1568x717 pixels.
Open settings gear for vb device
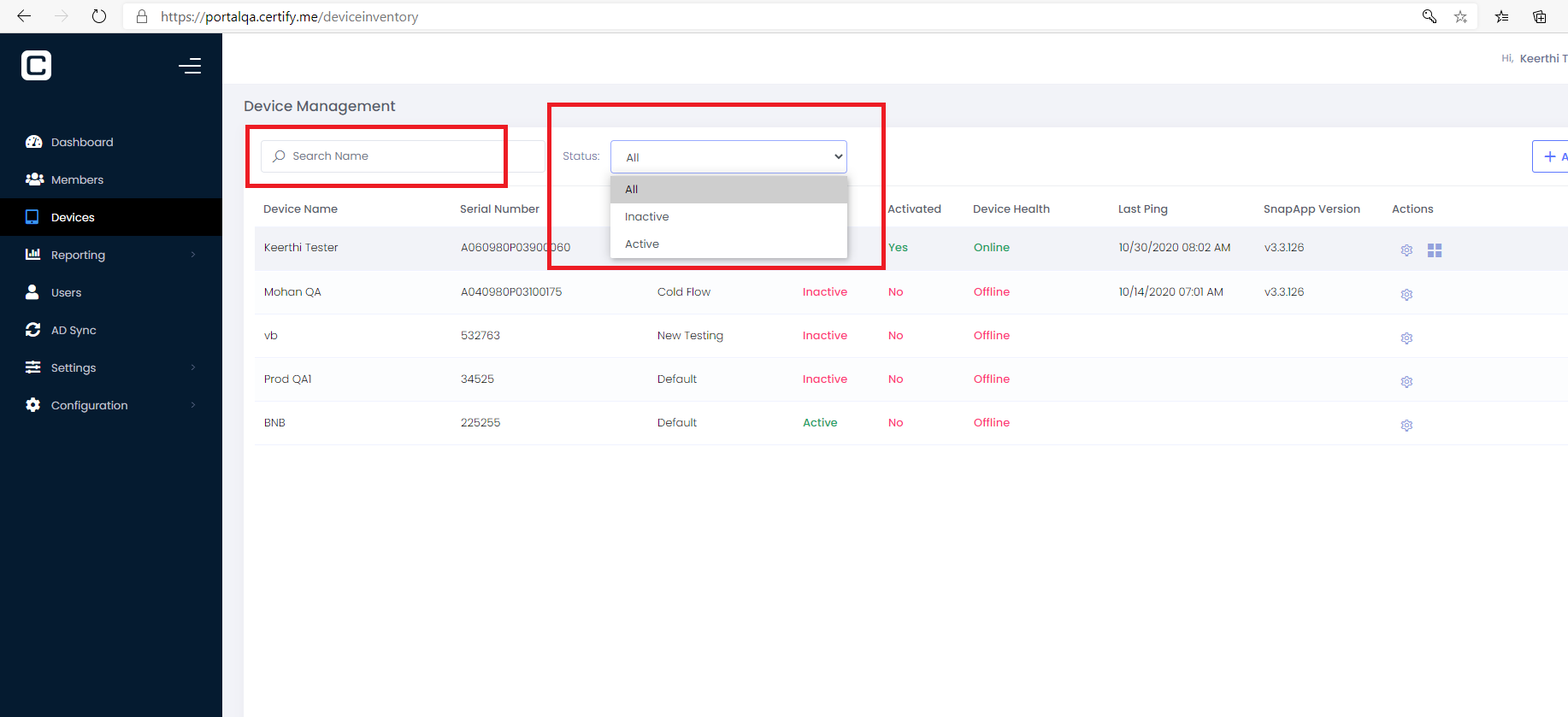[1406, 338]
